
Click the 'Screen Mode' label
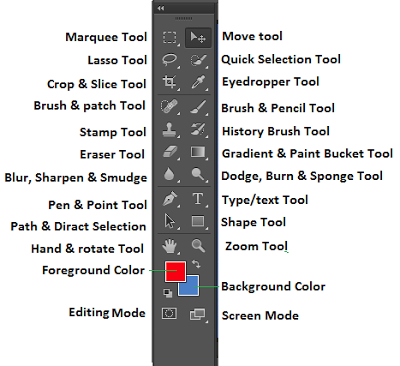(x=260, y=316)
